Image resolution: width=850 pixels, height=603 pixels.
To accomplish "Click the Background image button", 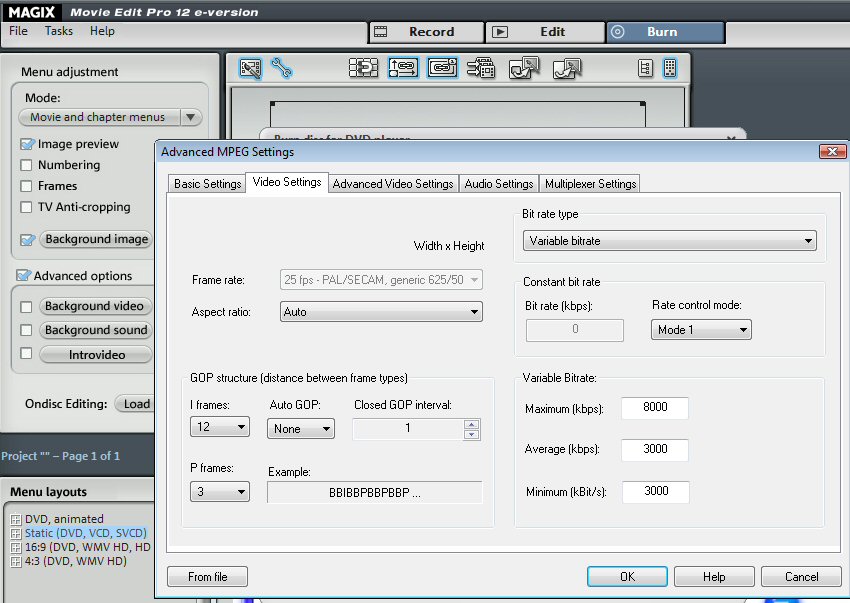I will point(96,239).
